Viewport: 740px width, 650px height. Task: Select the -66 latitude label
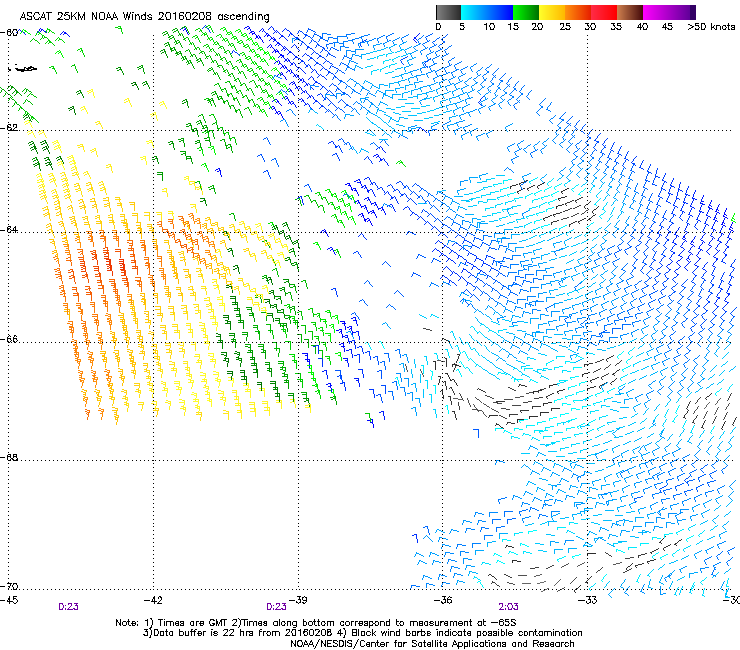tap(9, 340)
